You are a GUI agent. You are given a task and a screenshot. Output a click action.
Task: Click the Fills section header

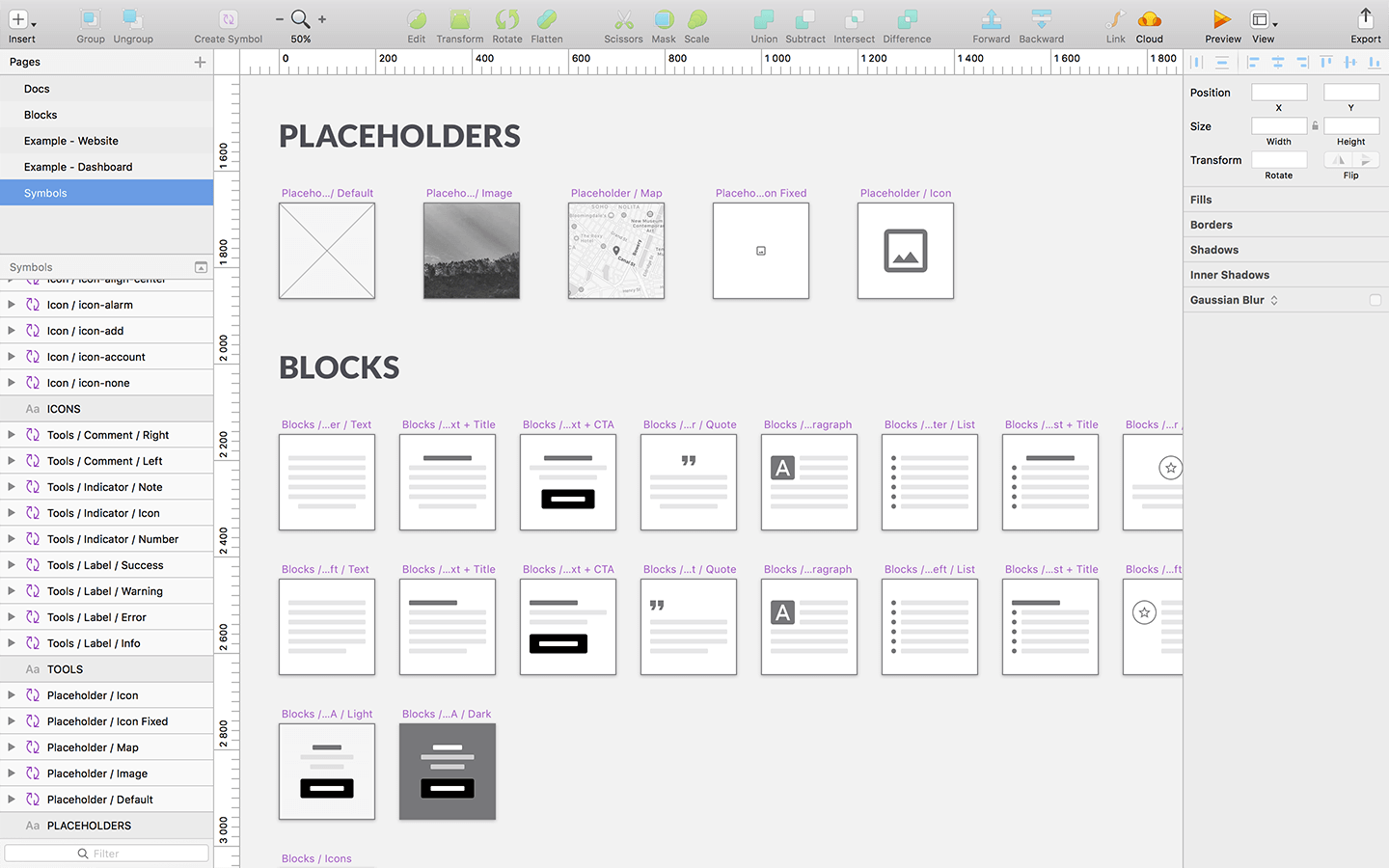1287,200
